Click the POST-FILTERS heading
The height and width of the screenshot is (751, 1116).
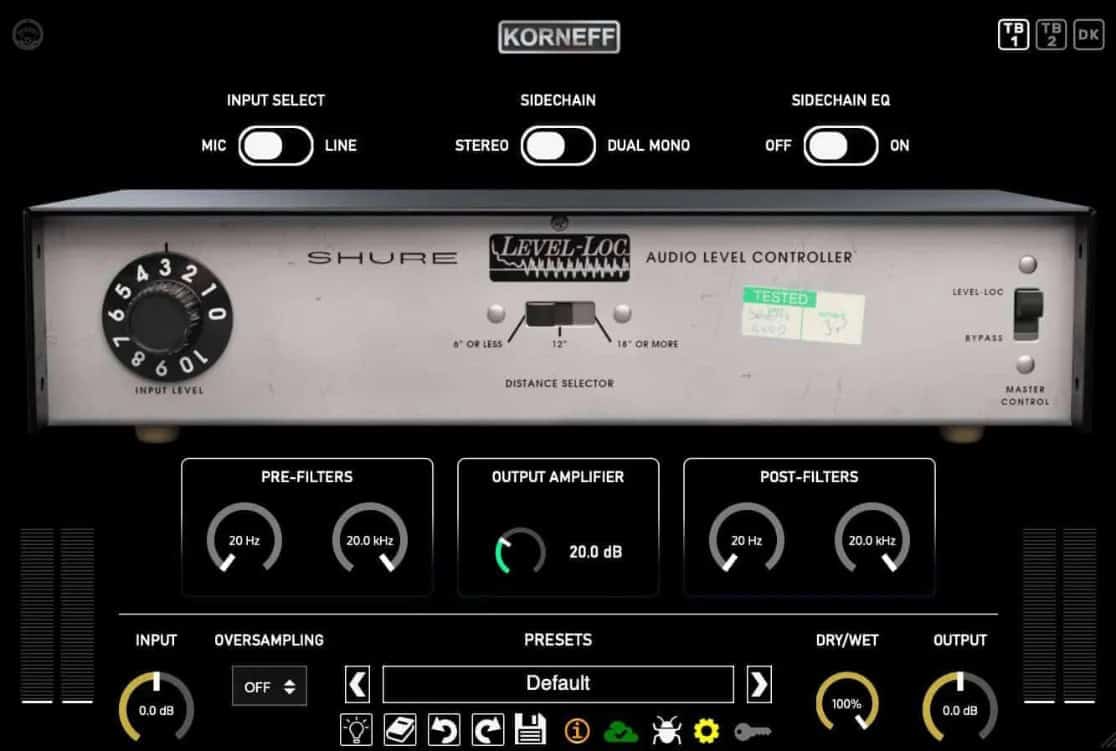pyautogui.click(x=809, y=477)
